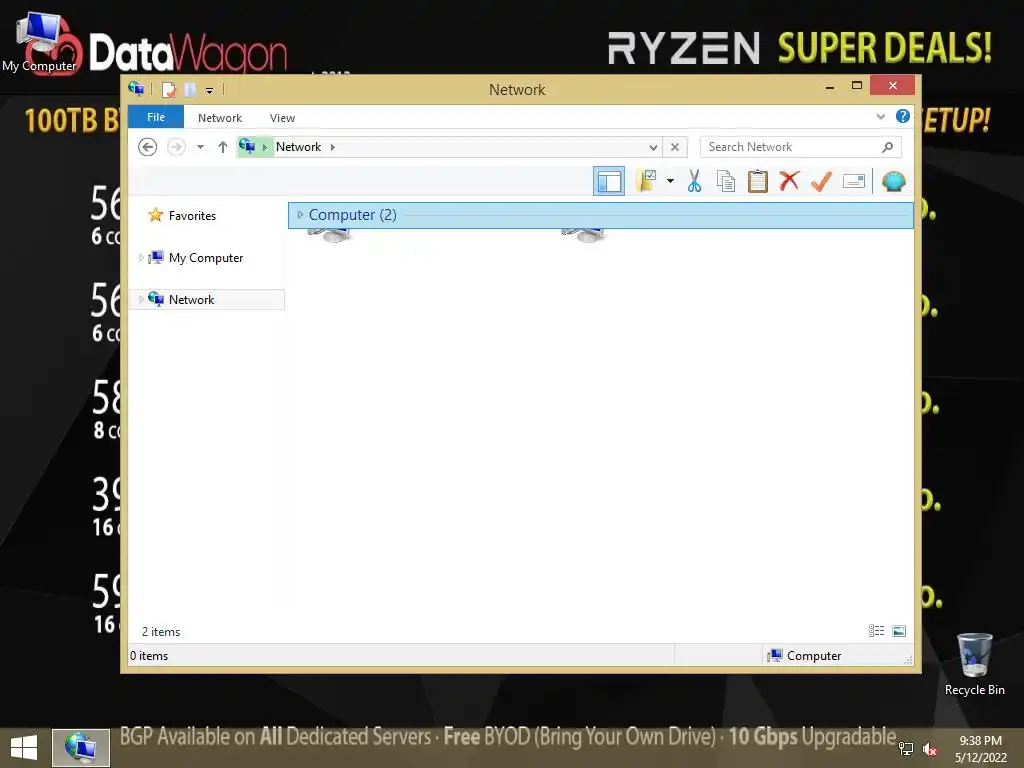The height and width of the screenshot is (768, 1024).
Task: Click the window system menu icon
Action: [136, 89]
